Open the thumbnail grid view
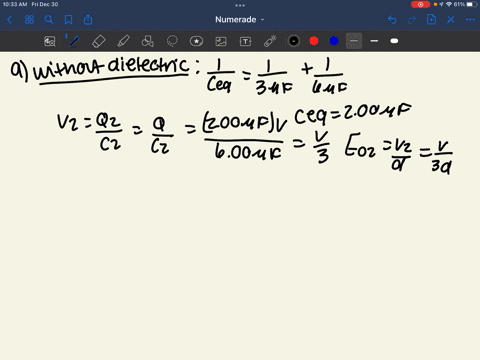The width and height of the screenshot is (480, 360). 29,20
